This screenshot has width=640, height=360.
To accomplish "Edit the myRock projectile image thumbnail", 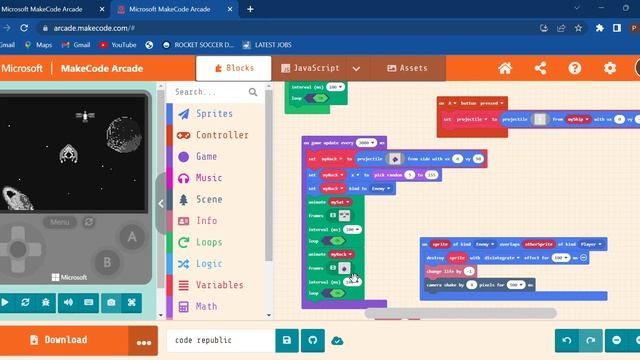I will (x=394, y=159).
